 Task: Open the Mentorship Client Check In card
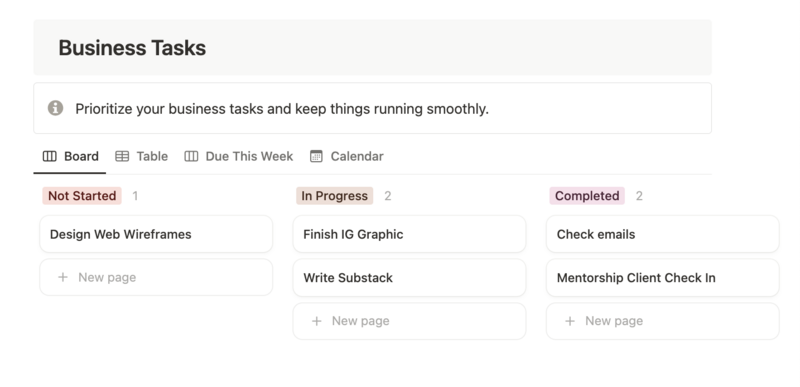[663, 277]
